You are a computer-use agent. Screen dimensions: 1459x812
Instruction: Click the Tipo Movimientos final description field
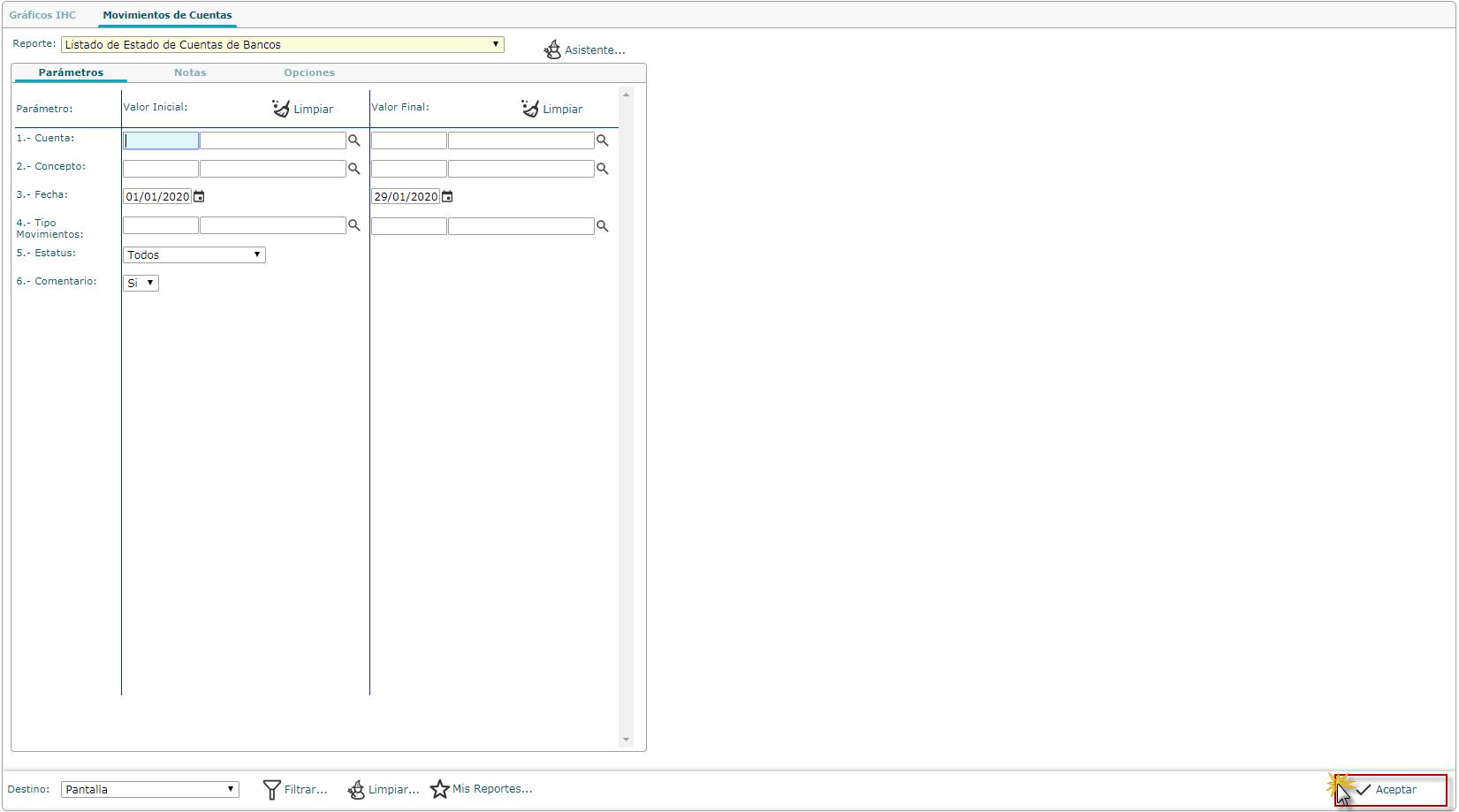tap(521, 226)
